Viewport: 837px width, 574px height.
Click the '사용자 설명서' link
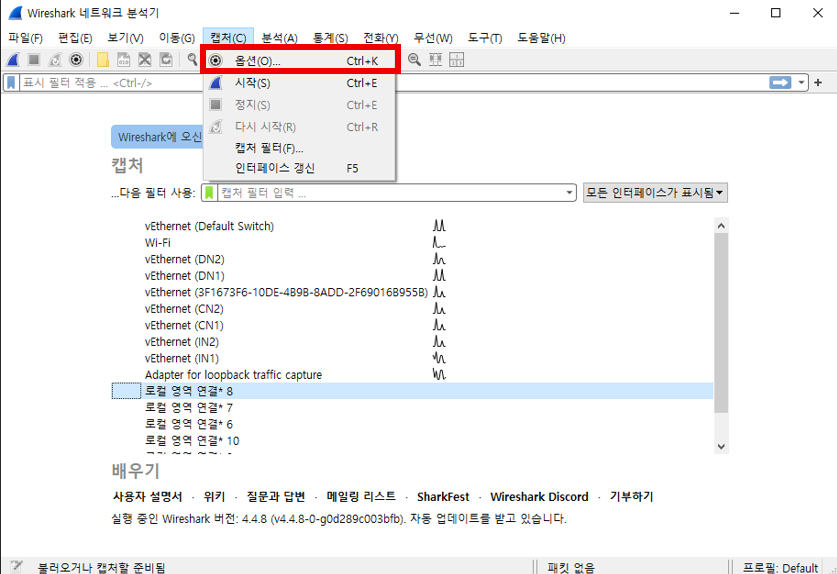click(147, 497)
